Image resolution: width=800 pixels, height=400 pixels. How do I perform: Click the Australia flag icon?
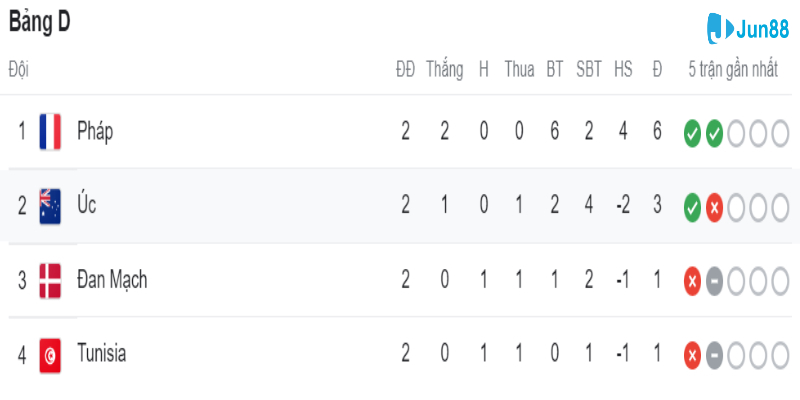point(50,206)
